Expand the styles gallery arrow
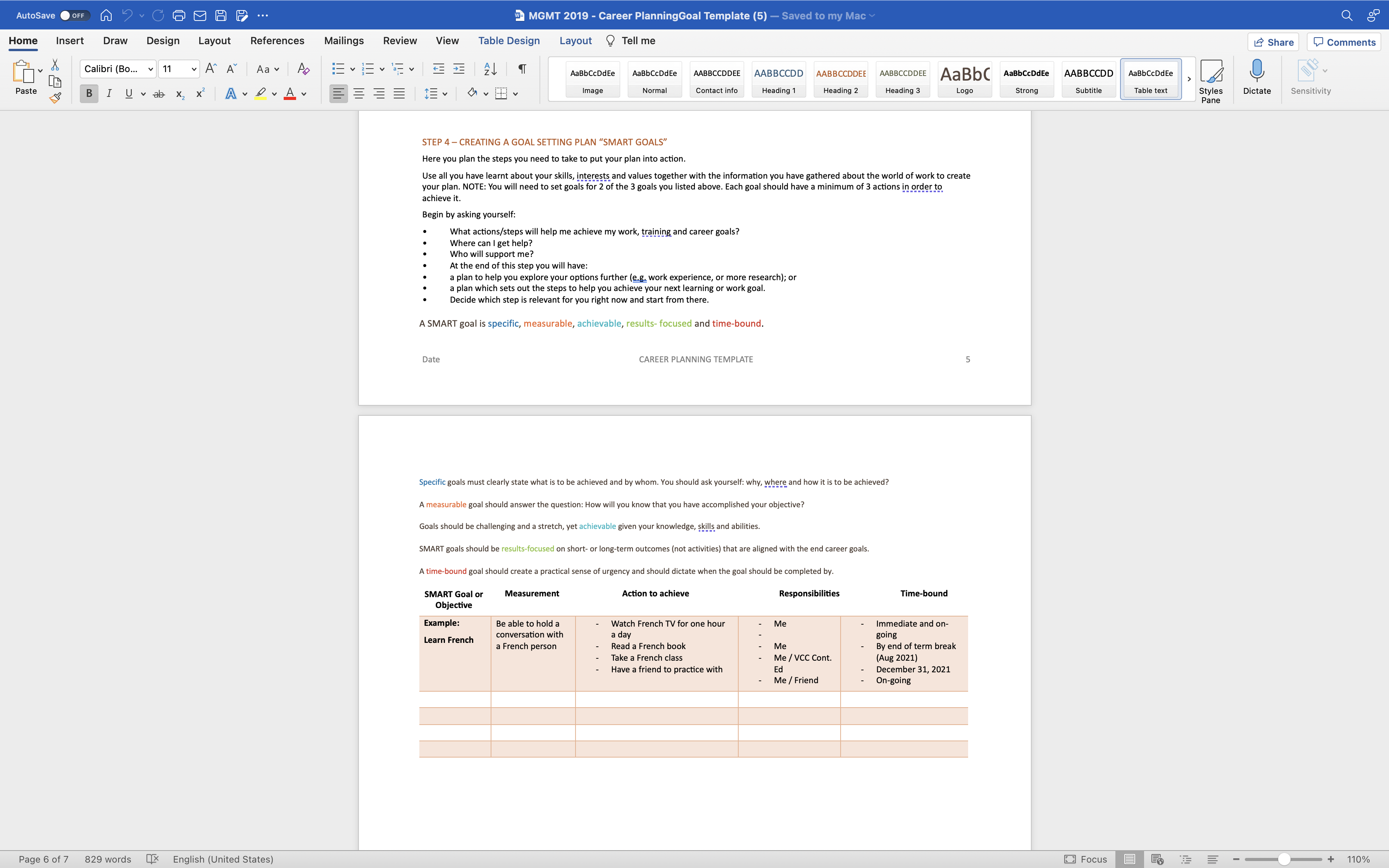This screenshot has height=868, width=1389. click(1189, 79)
